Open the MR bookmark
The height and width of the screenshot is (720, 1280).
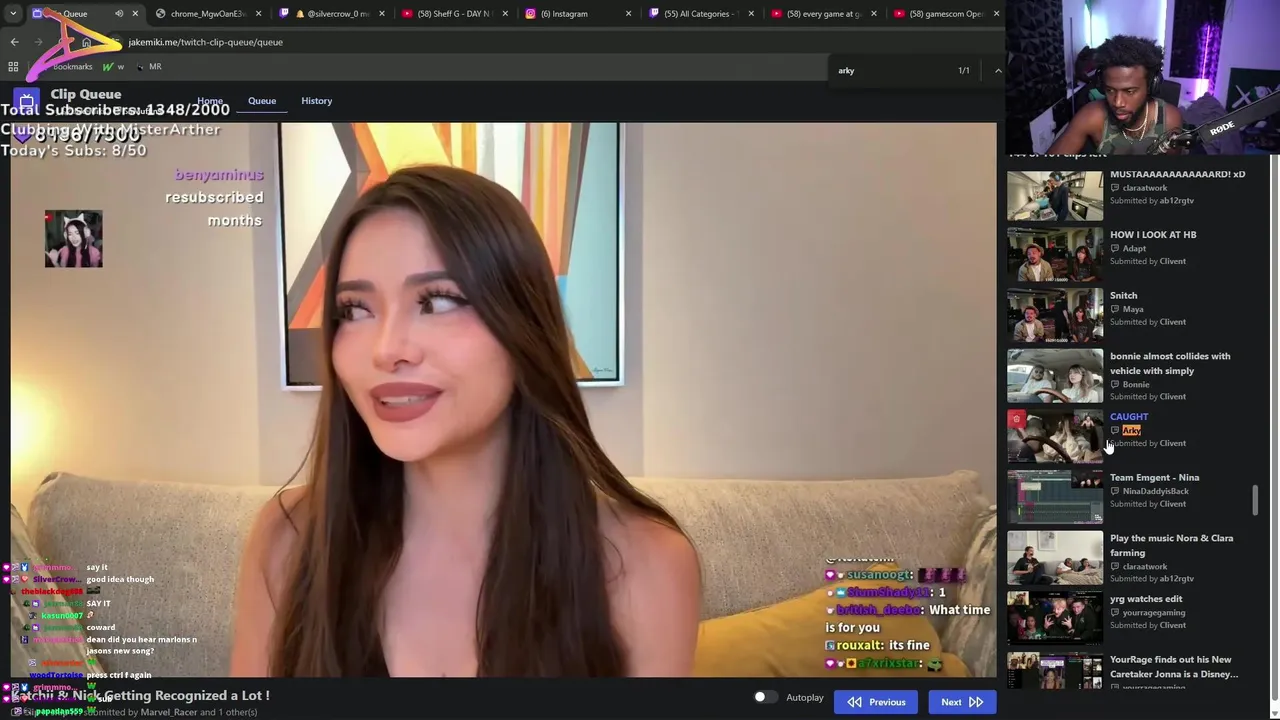(148, 66)
